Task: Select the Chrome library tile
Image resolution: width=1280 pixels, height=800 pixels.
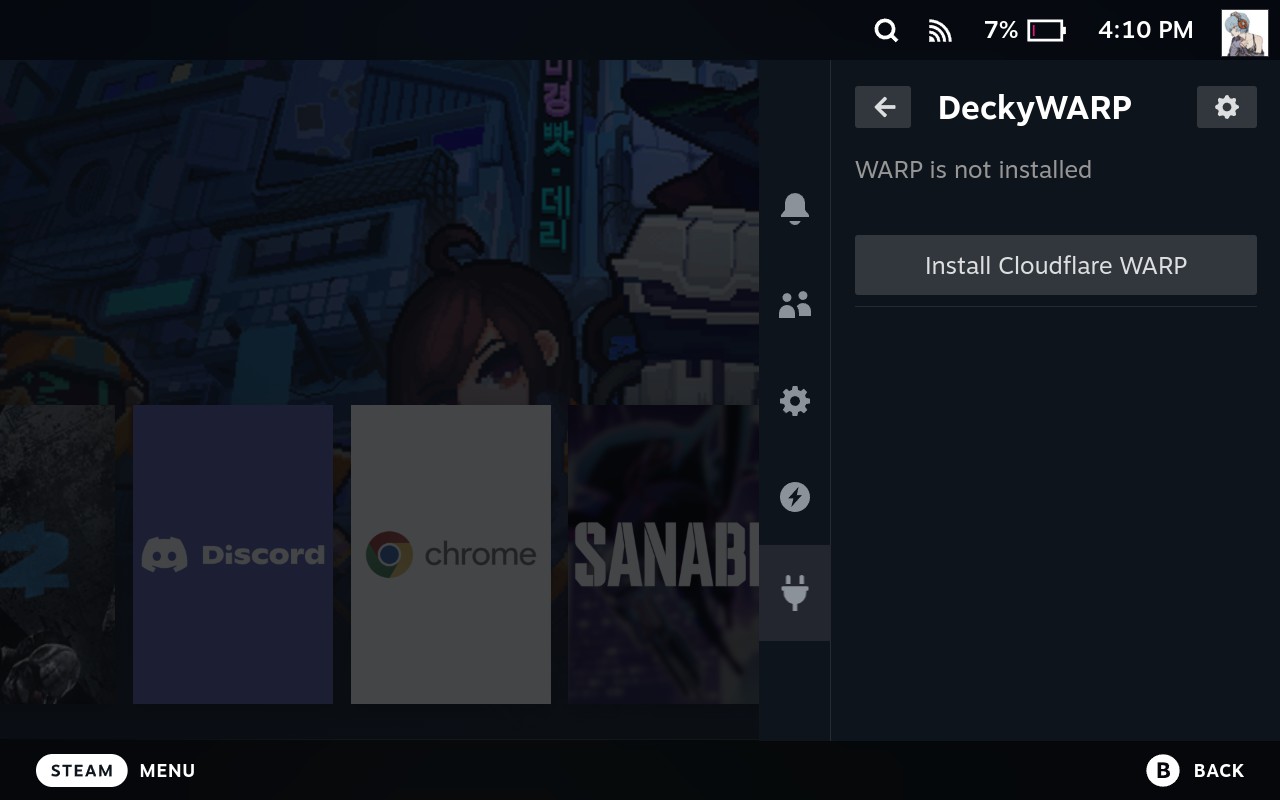Action: point(451,554)
